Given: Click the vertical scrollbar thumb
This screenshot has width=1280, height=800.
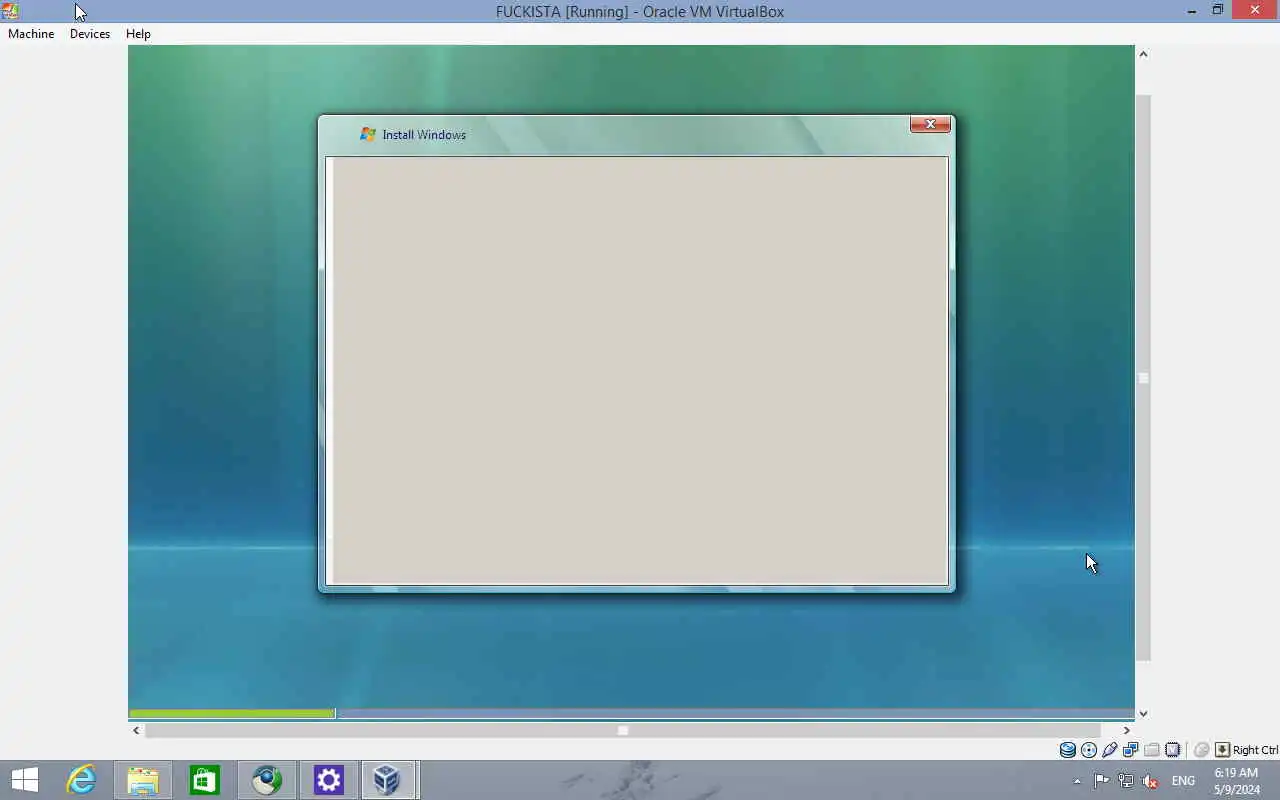Looking at the screenshot, I should (1143, 378).
